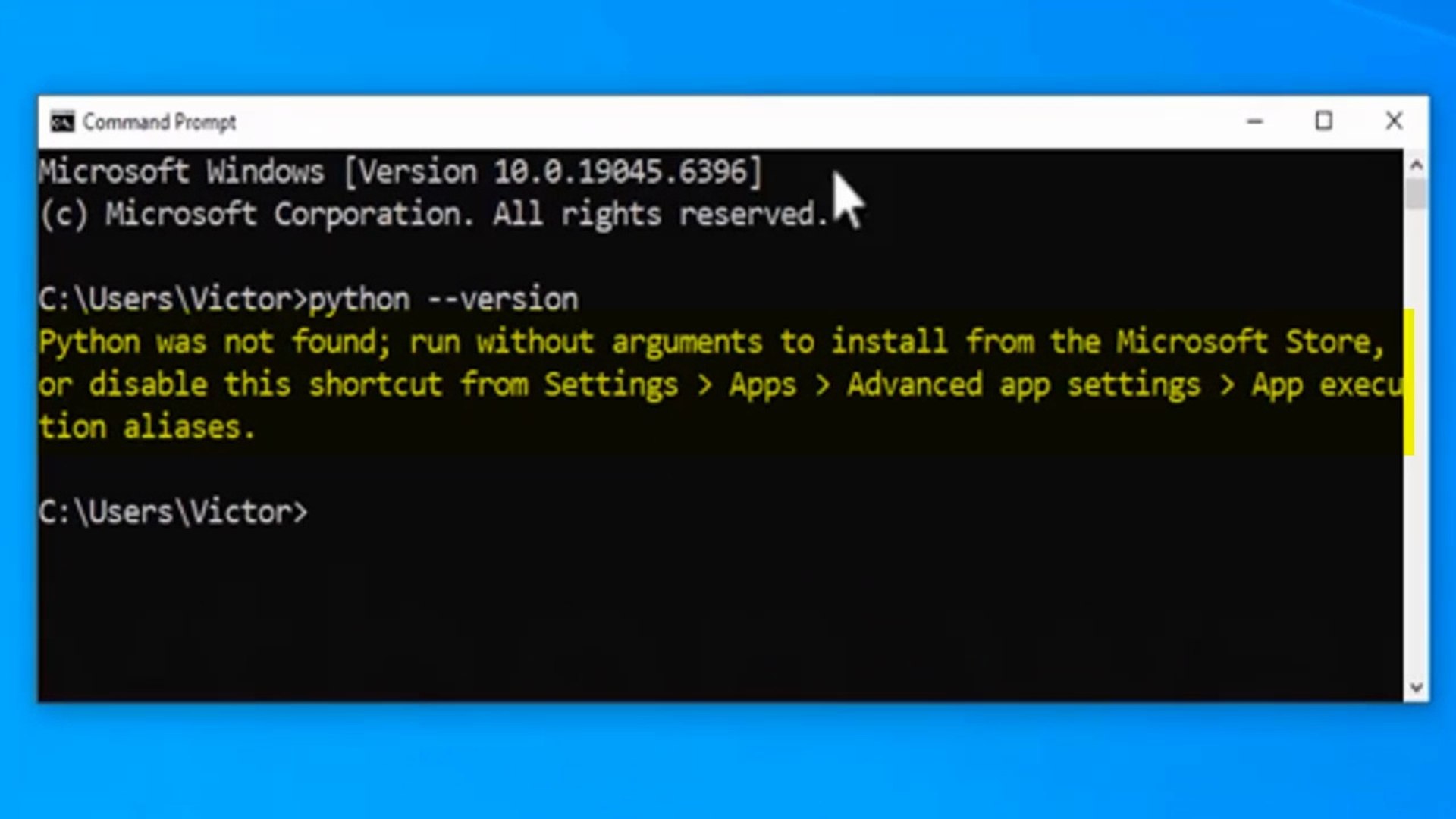Click the 'Microsoft Store' text in output

coord(1244,343)
